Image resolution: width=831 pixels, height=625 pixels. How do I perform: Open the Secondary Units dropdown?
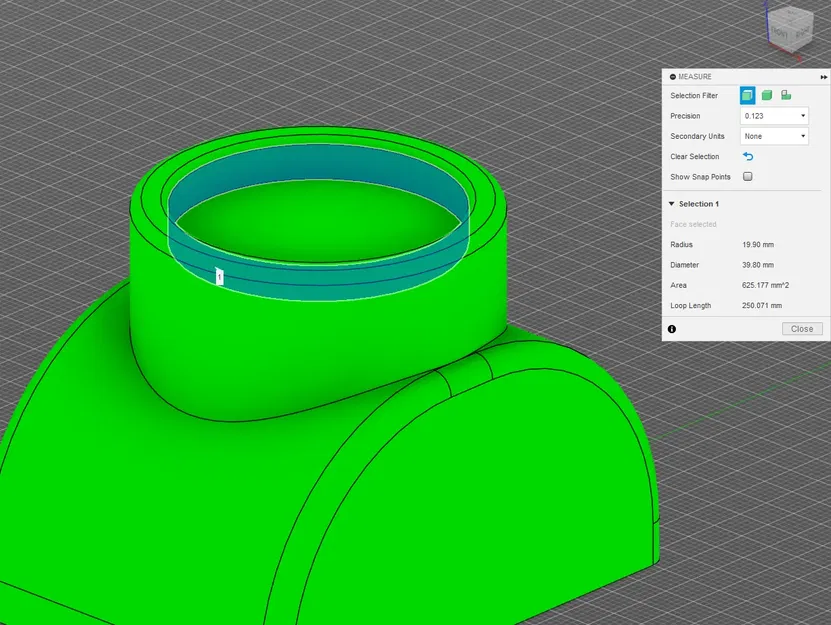[x=772, y=136]
